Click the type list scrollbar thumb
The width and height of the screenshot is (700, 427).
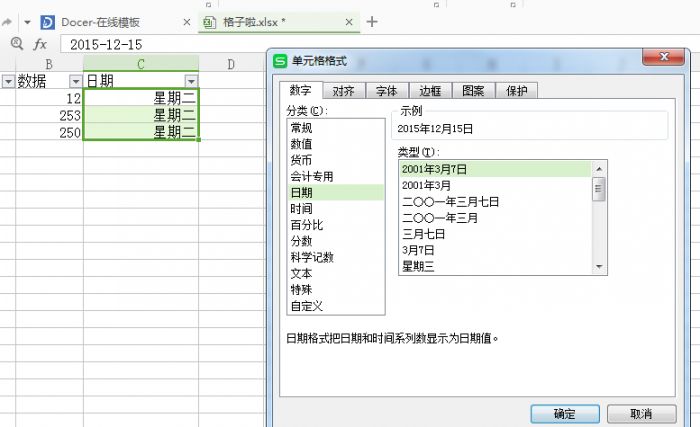pyautogui.click(x=599, y=189)
